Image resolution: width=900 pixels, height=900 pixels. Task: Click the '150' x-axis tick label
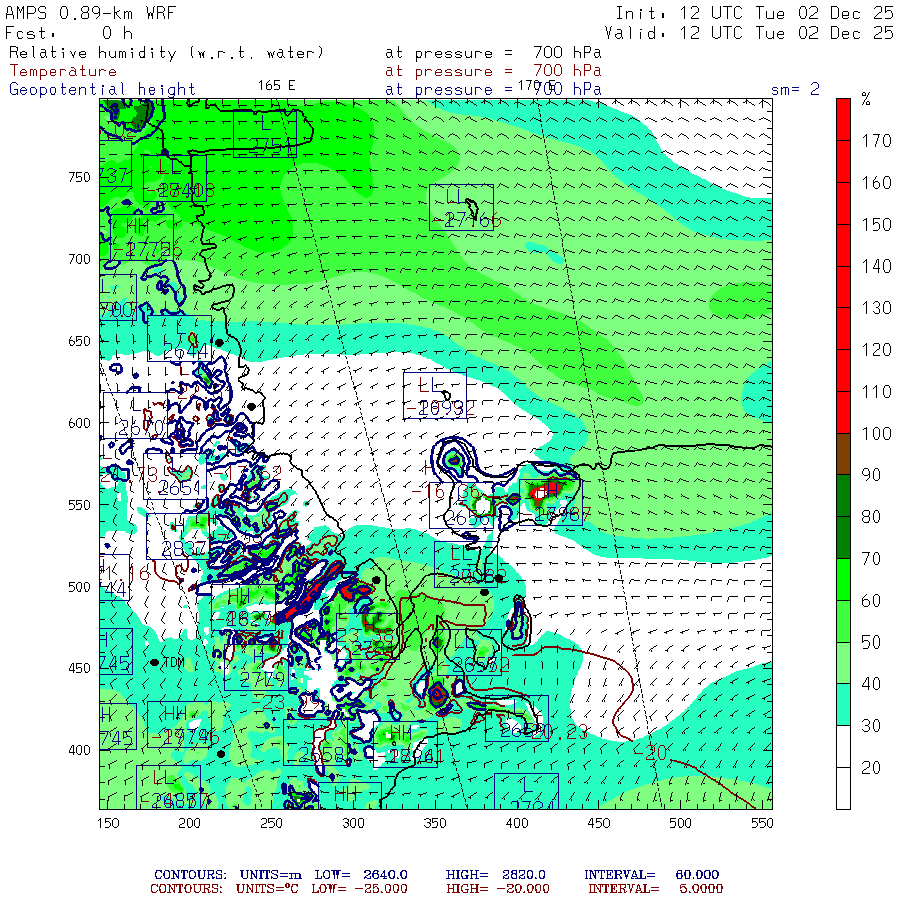coord(108,823)
